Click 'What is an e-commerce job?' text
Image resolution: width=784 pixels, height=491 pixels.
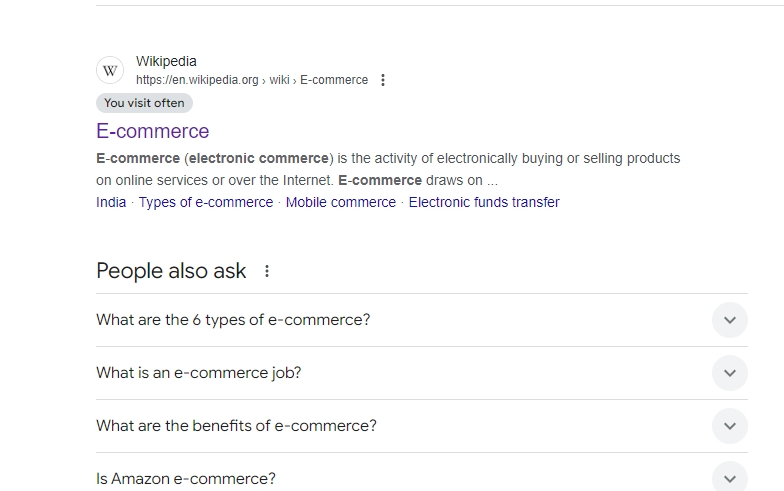click(198, 373)
